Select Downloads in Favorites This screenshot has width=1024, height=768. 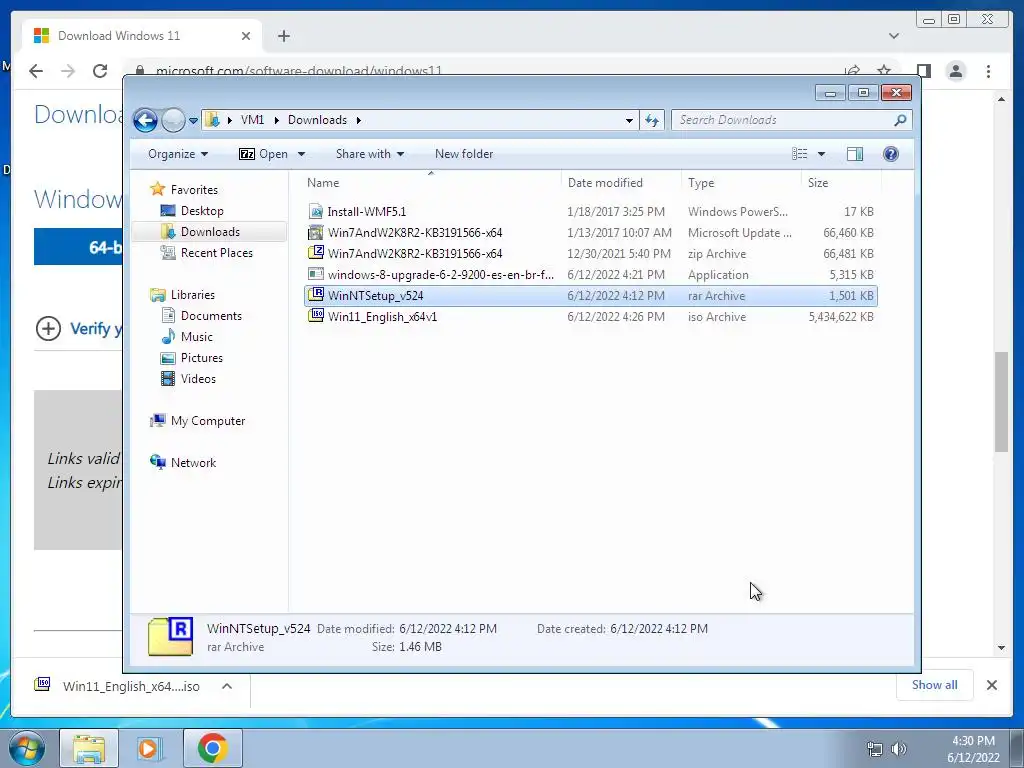tap(210, 232)
